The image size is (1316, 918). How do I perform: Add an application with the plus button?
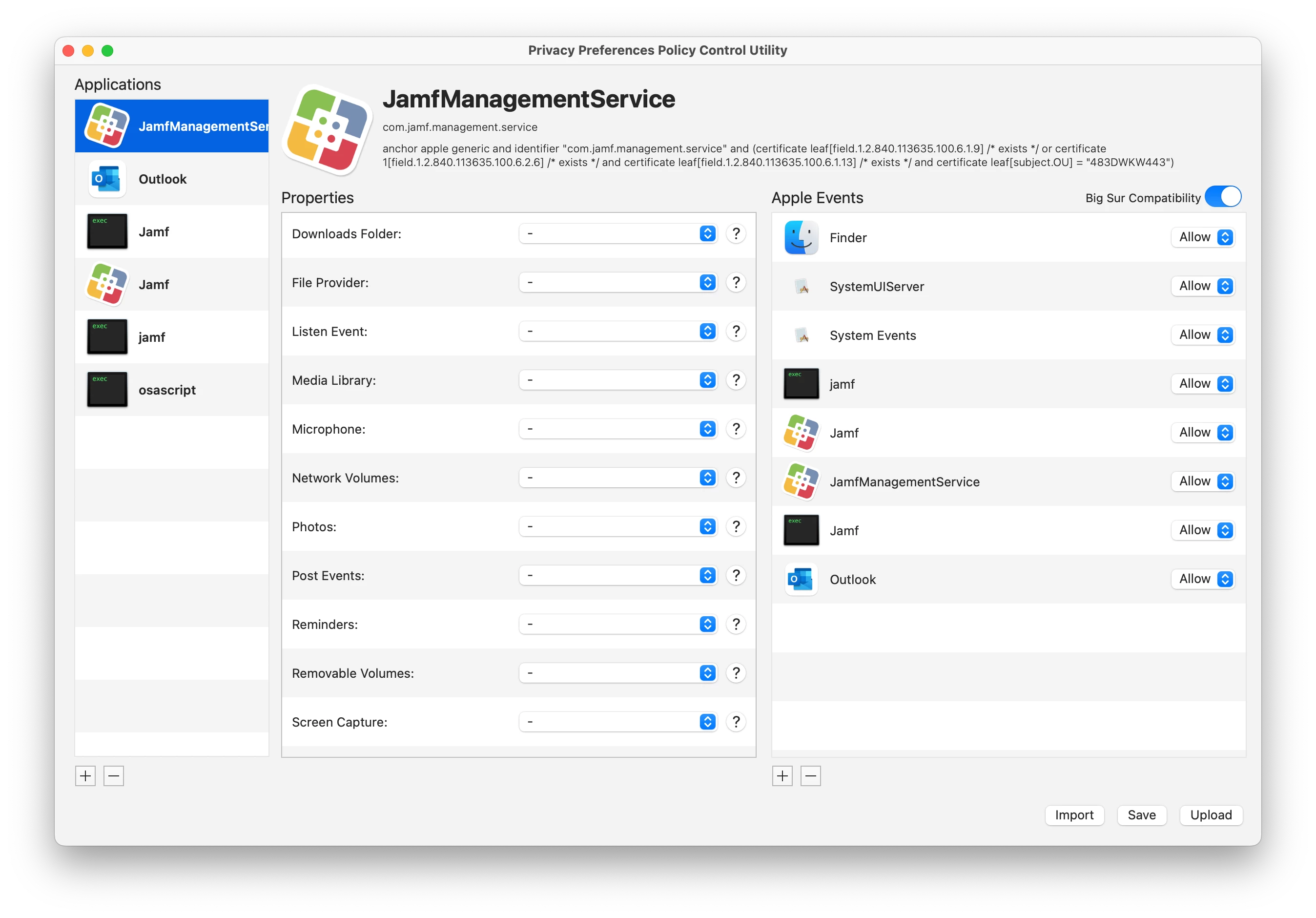[x=85, y=776]
